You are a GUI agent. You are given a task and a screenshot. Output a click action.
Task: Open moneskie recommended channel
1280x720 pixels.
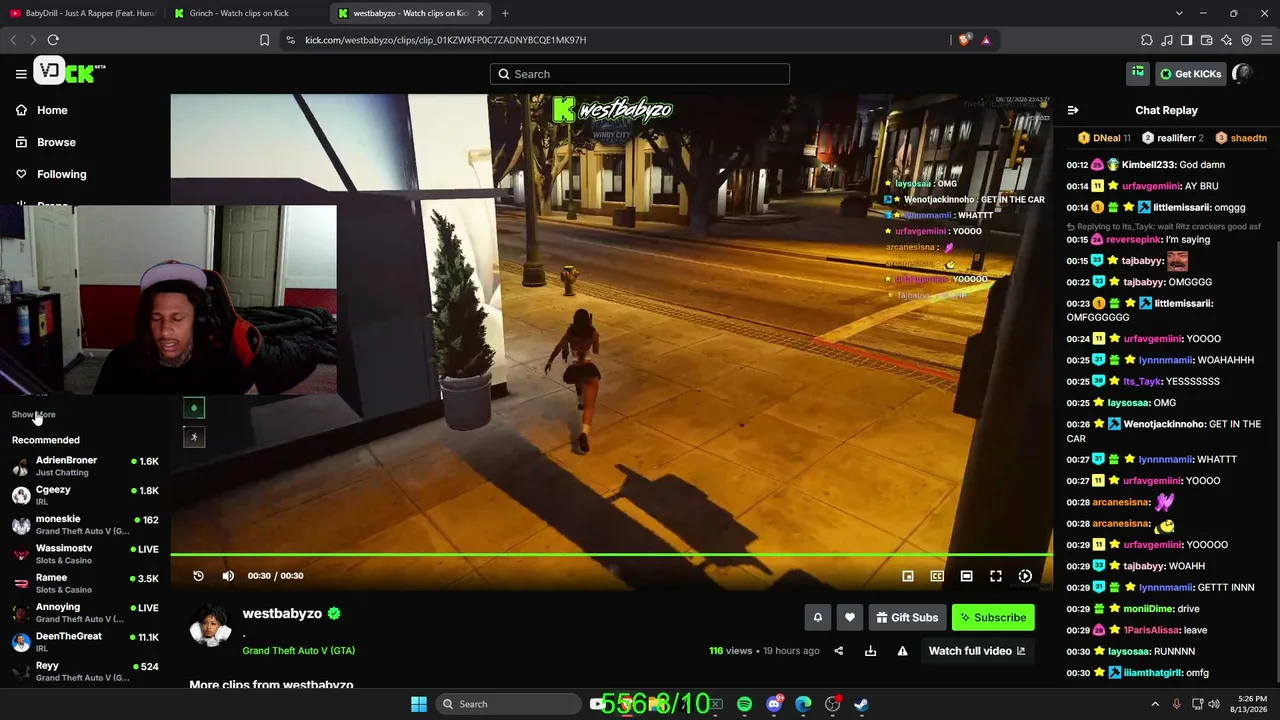click(x=85, y=525)
